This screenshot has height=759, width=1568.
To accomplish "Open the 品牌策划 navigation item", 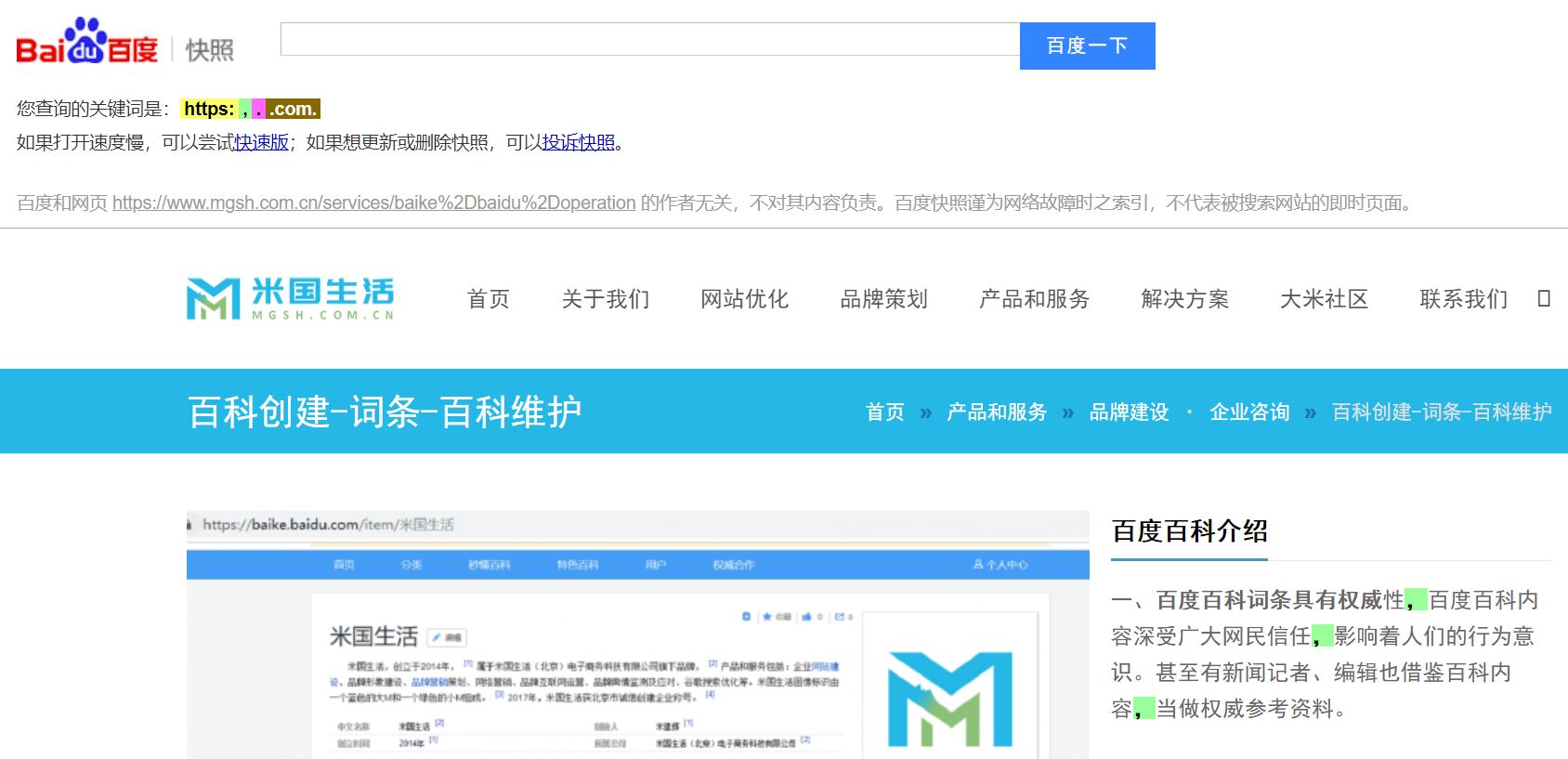I will (883, 299).
